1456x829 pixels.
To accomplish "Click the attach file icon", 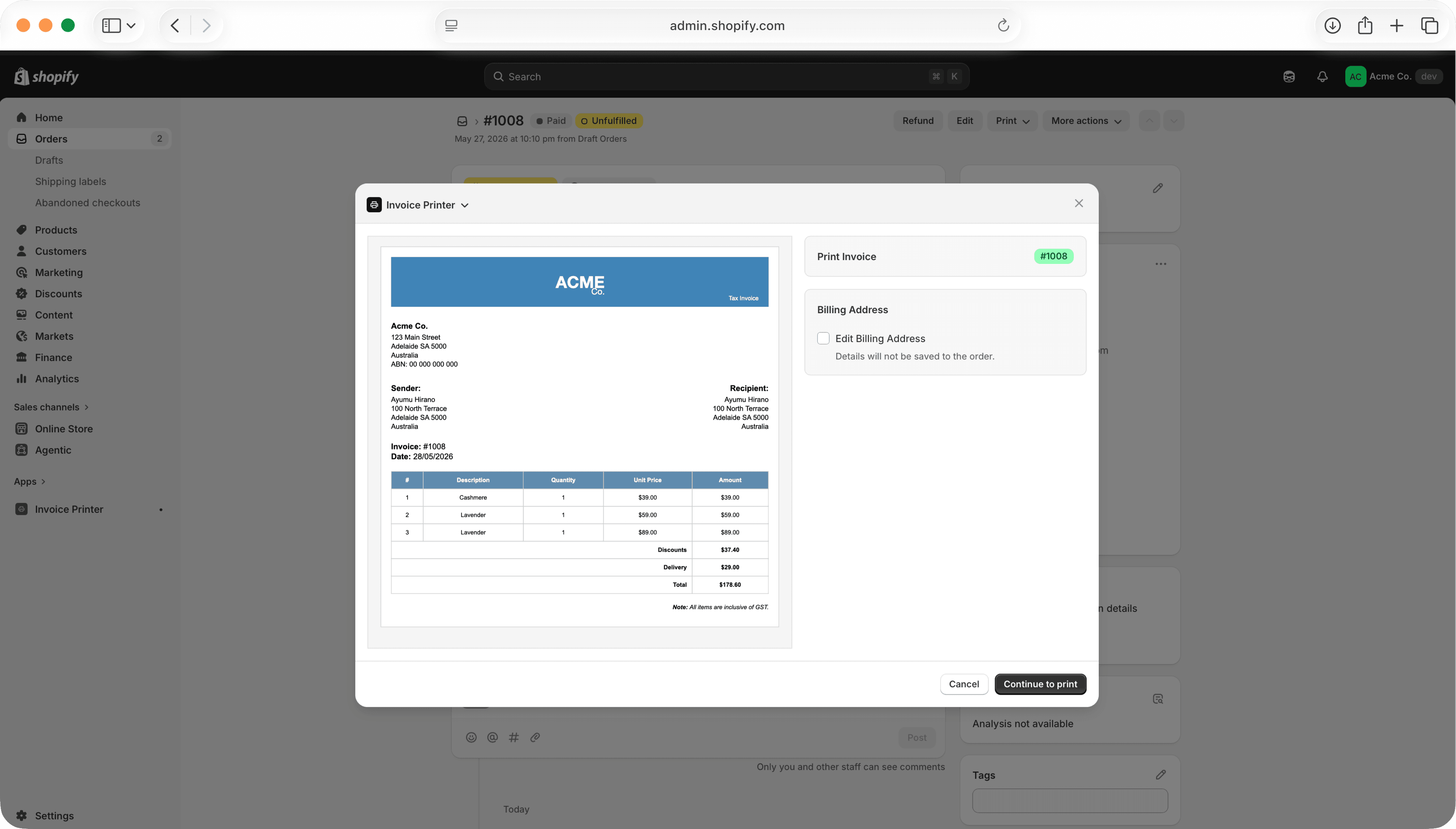I will [x=535, y=737].
